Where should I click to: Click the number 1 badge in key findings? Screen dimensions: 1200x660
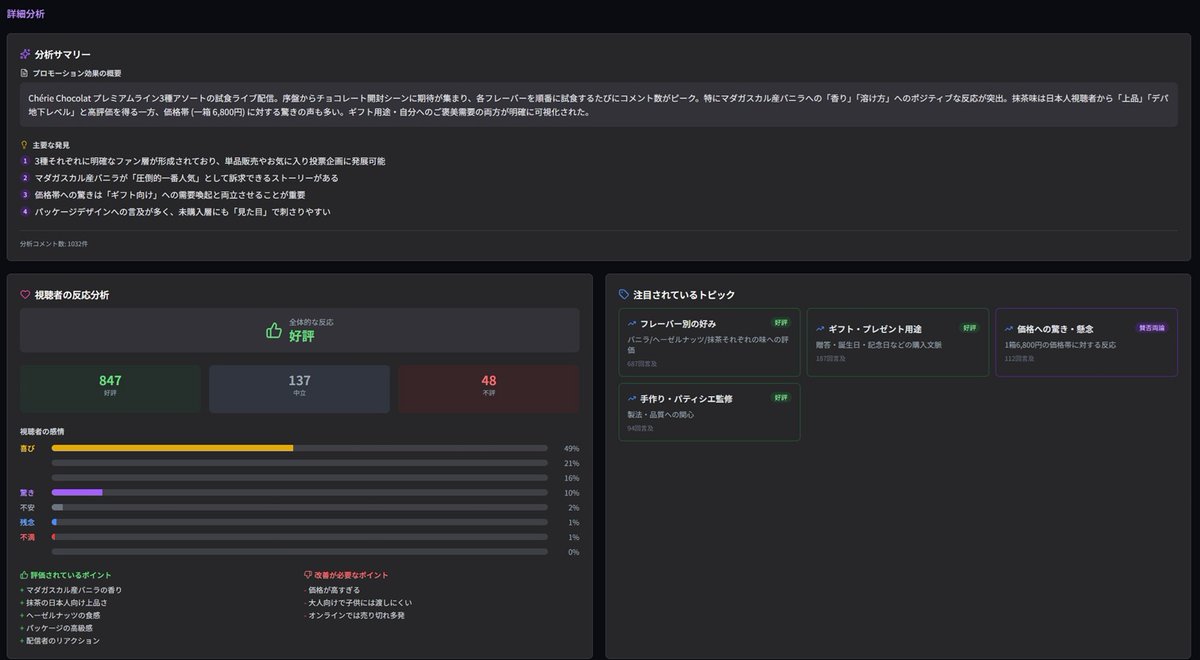(25, 161)
